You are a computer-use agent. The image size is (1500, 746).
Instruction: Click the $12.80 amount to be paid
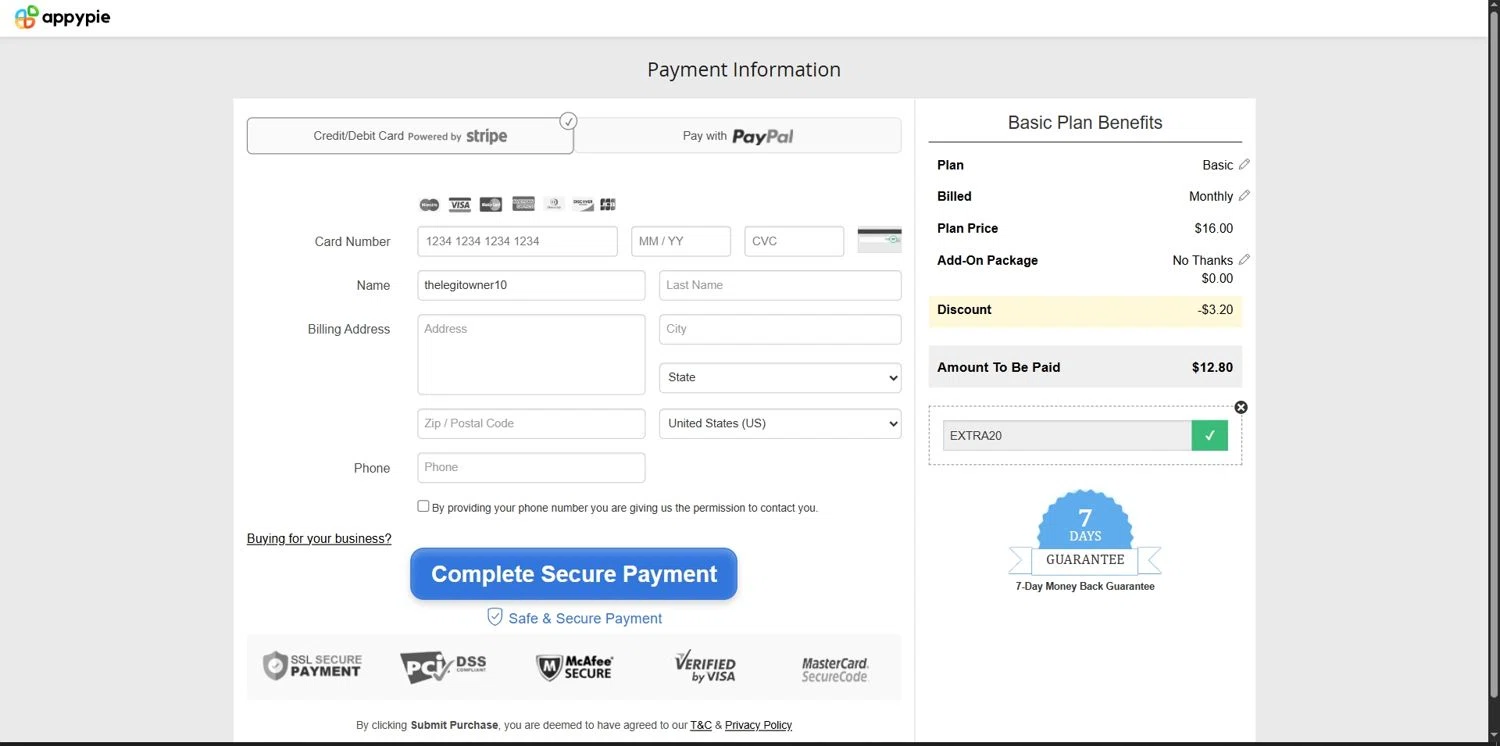click(1212, 367)
